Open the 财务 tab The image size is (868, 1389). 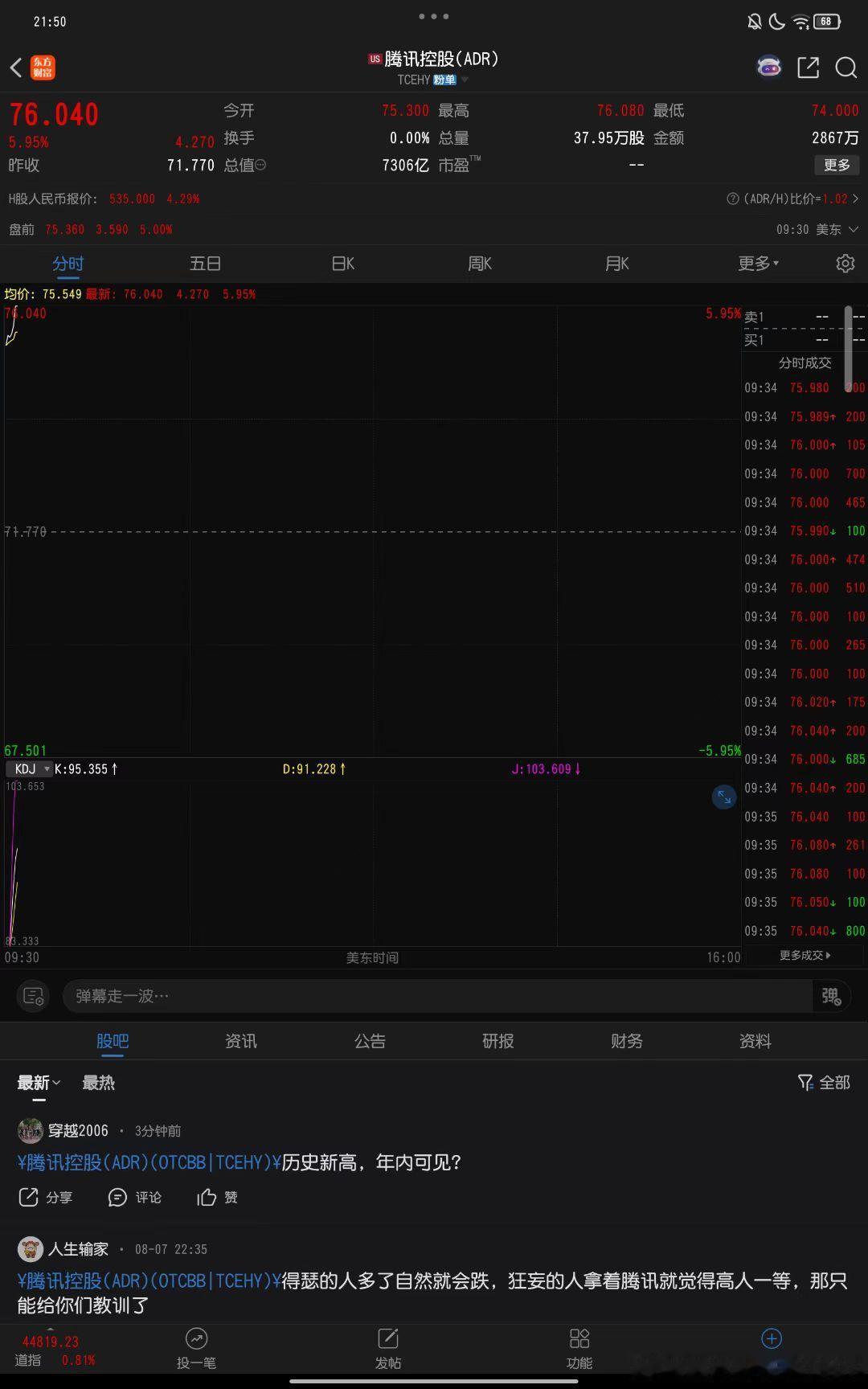click(x=627, y=1041)
